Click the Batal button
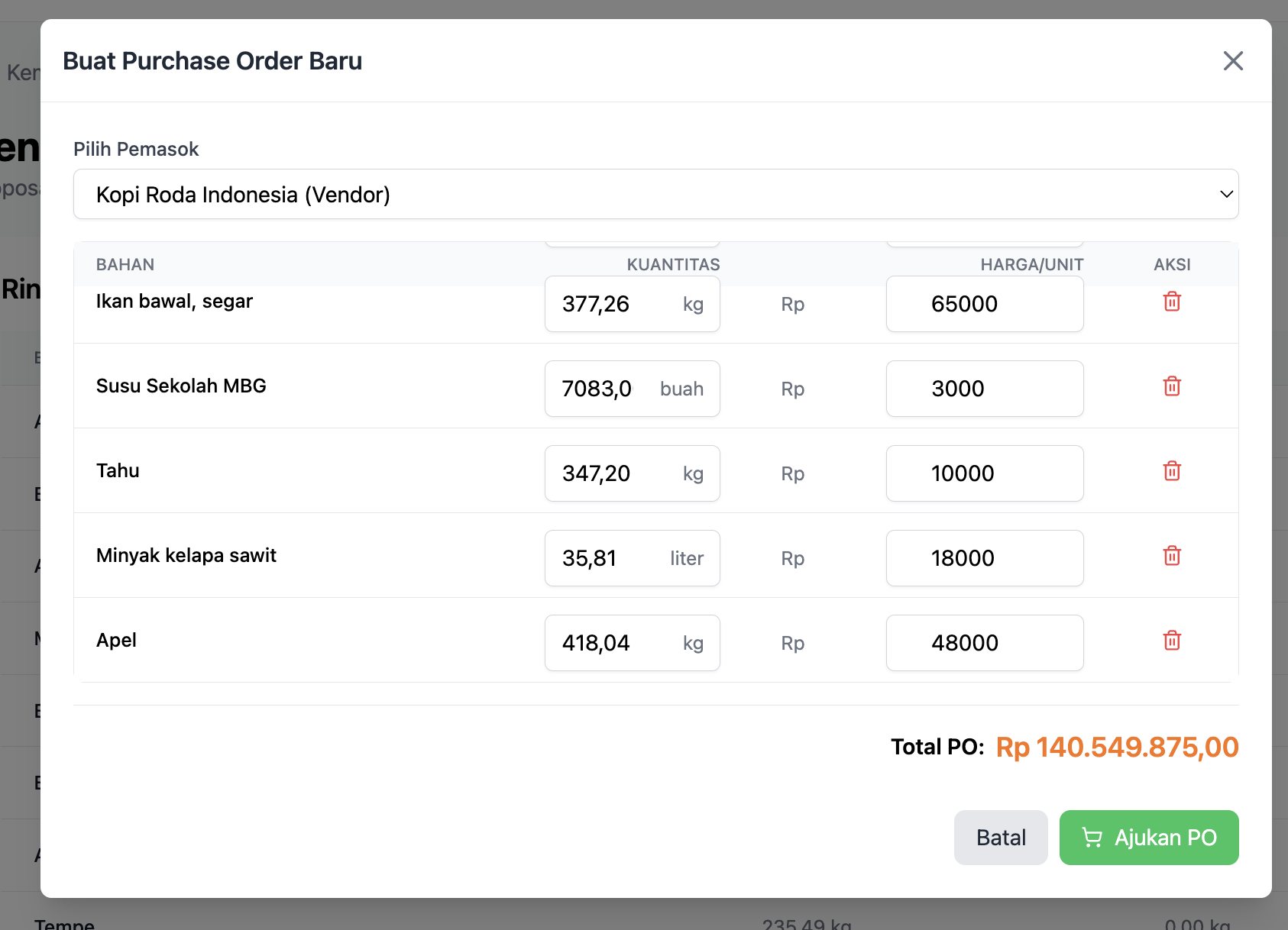This screenshot has height=930, width=1288. click(1000, 838)
